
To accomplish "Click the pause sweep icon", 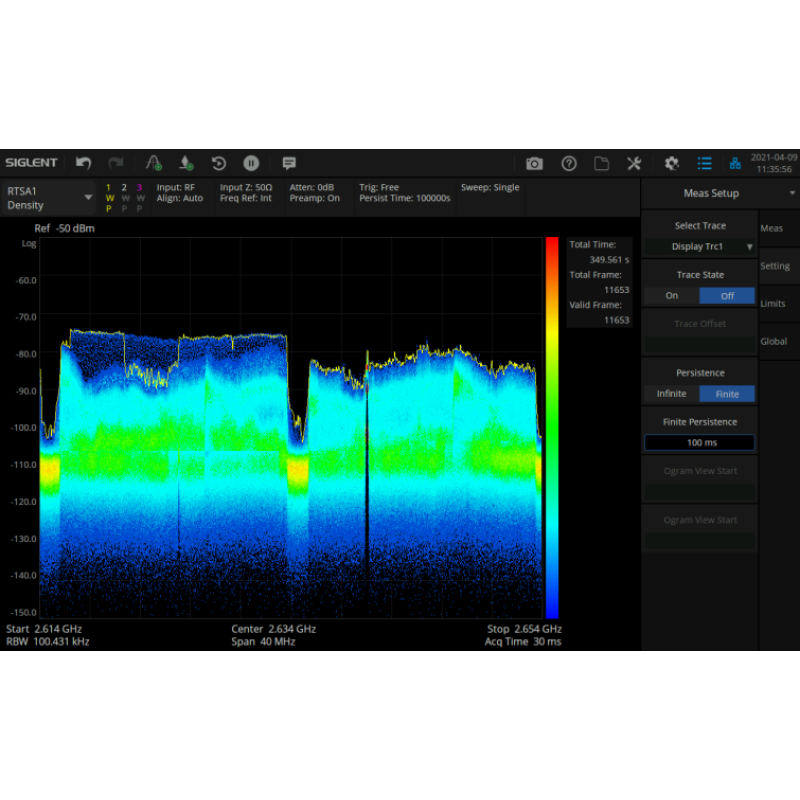I will [x=251, y=163].
